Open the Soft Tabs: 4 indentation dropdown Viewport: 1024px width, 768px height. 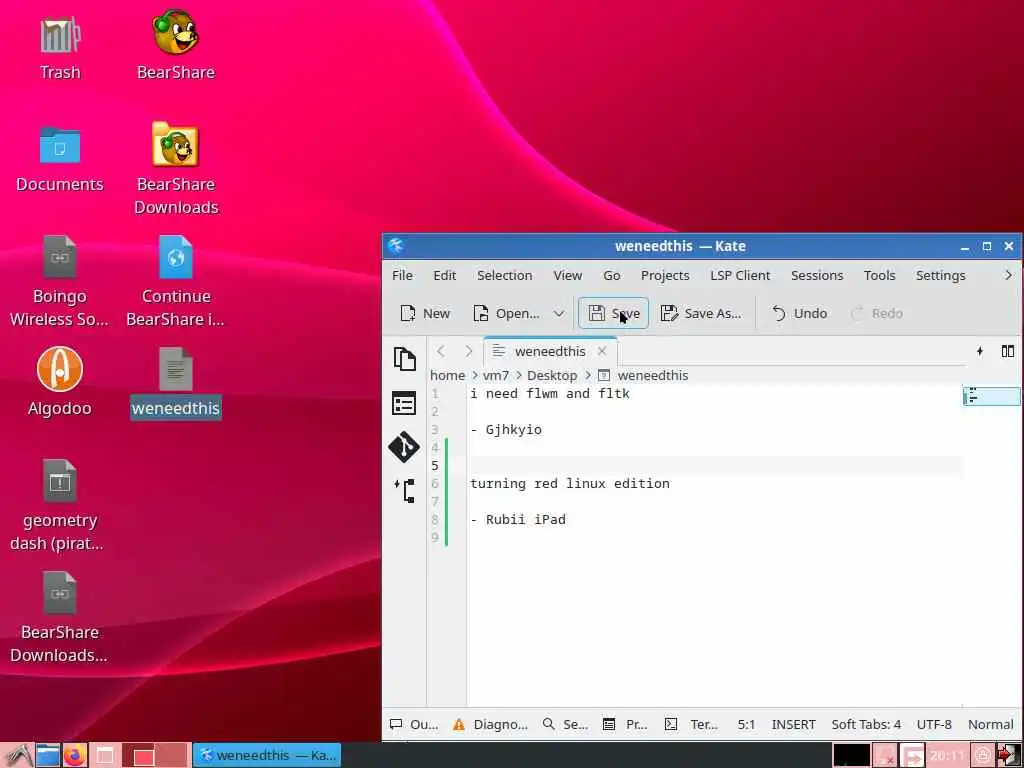866,724
